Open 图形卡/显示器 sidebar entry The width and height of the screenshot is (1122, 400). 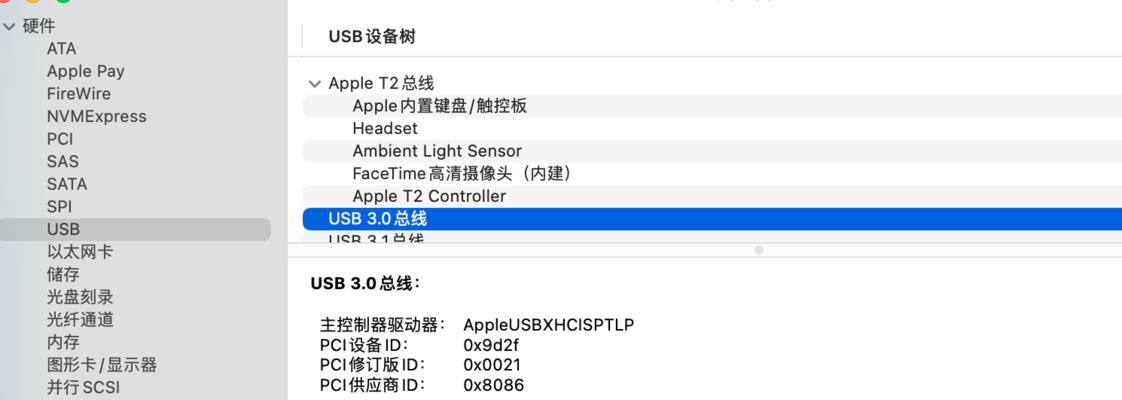[102, 365]
